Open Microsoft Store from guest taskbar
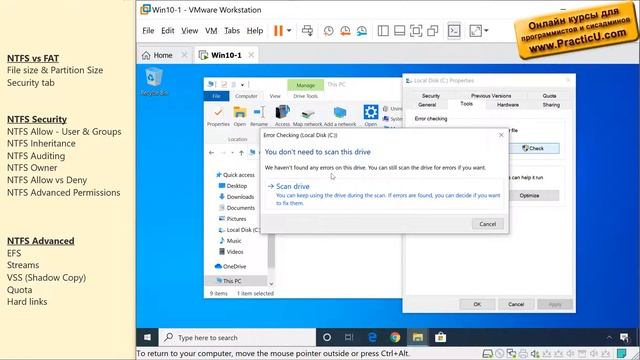Screen dimensions: 640x360 tap(440, 338)
